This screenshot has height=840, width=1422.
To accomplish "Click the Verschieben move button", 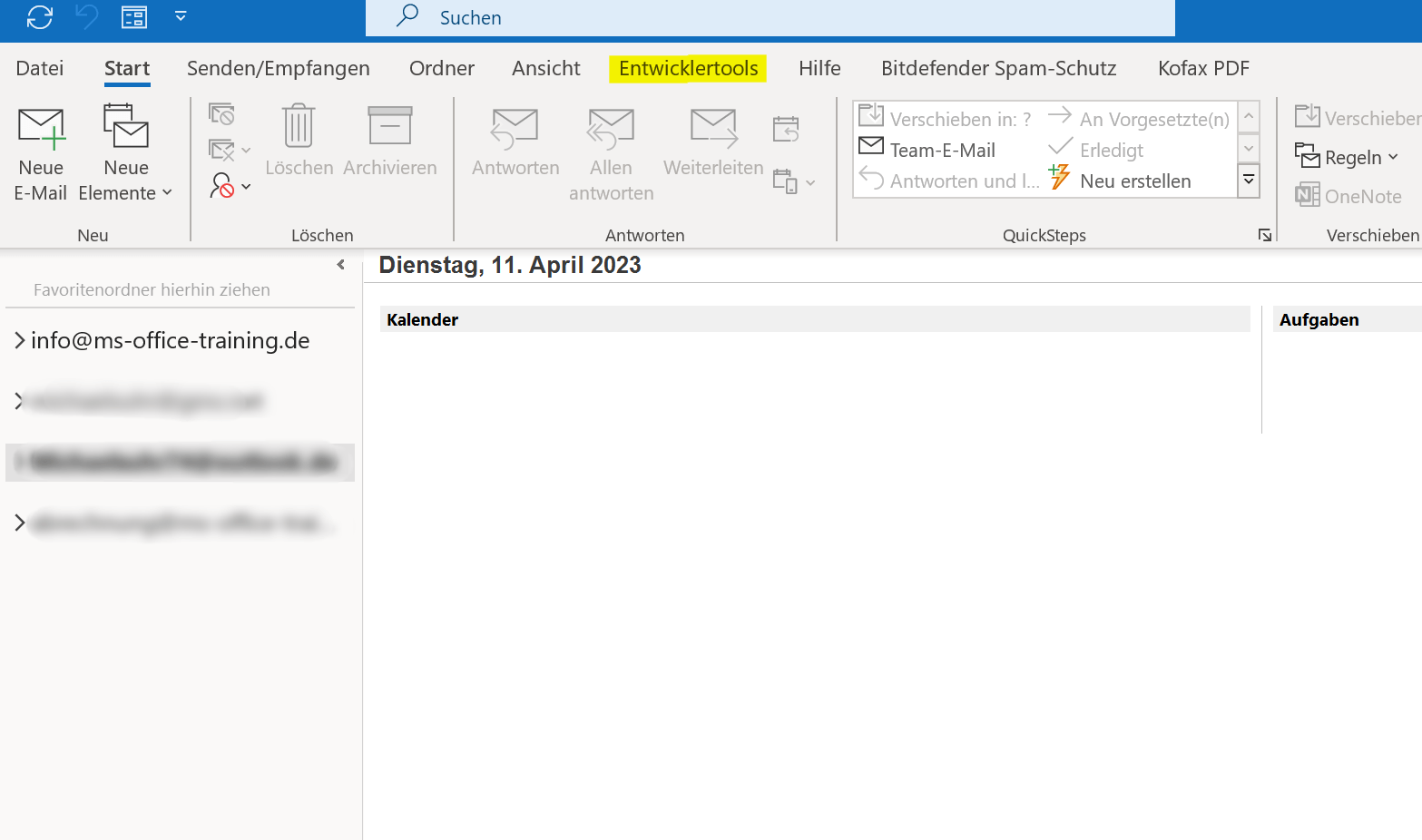I will 1358,118.
